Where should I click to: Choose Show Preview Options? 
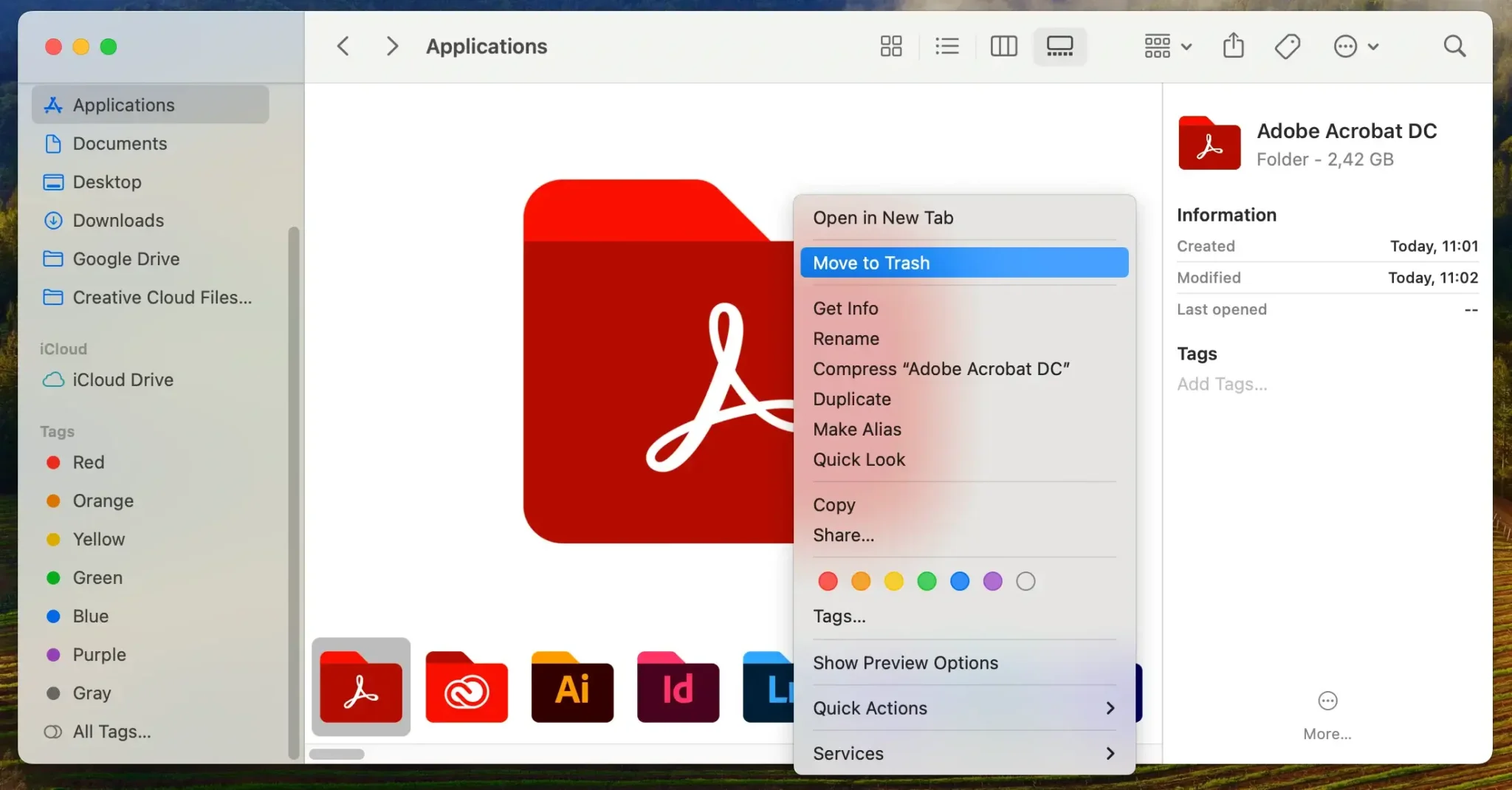point(964,662)
